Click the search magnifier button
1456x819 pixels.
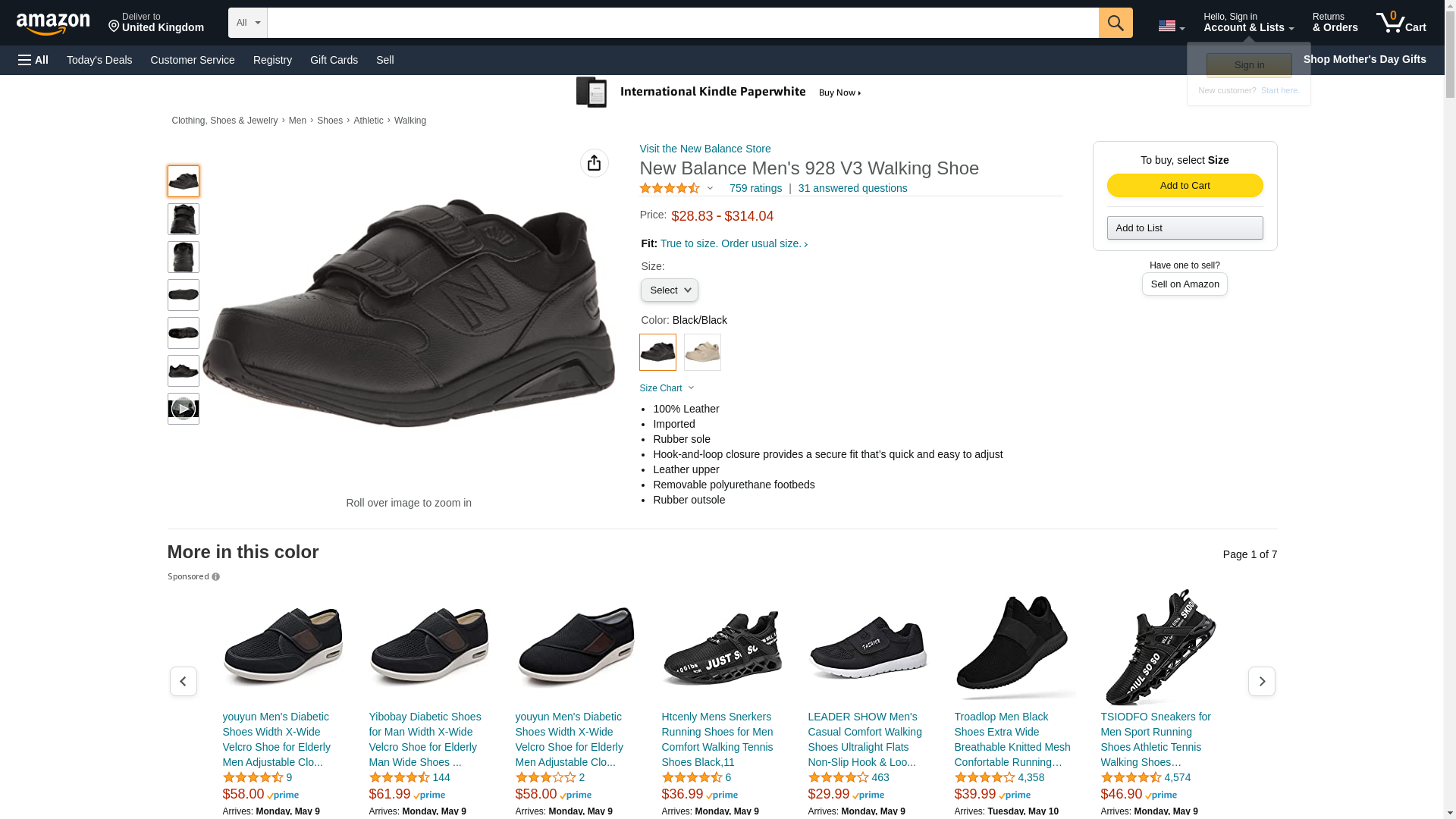pyautogui.click(x=1115, y=23)
